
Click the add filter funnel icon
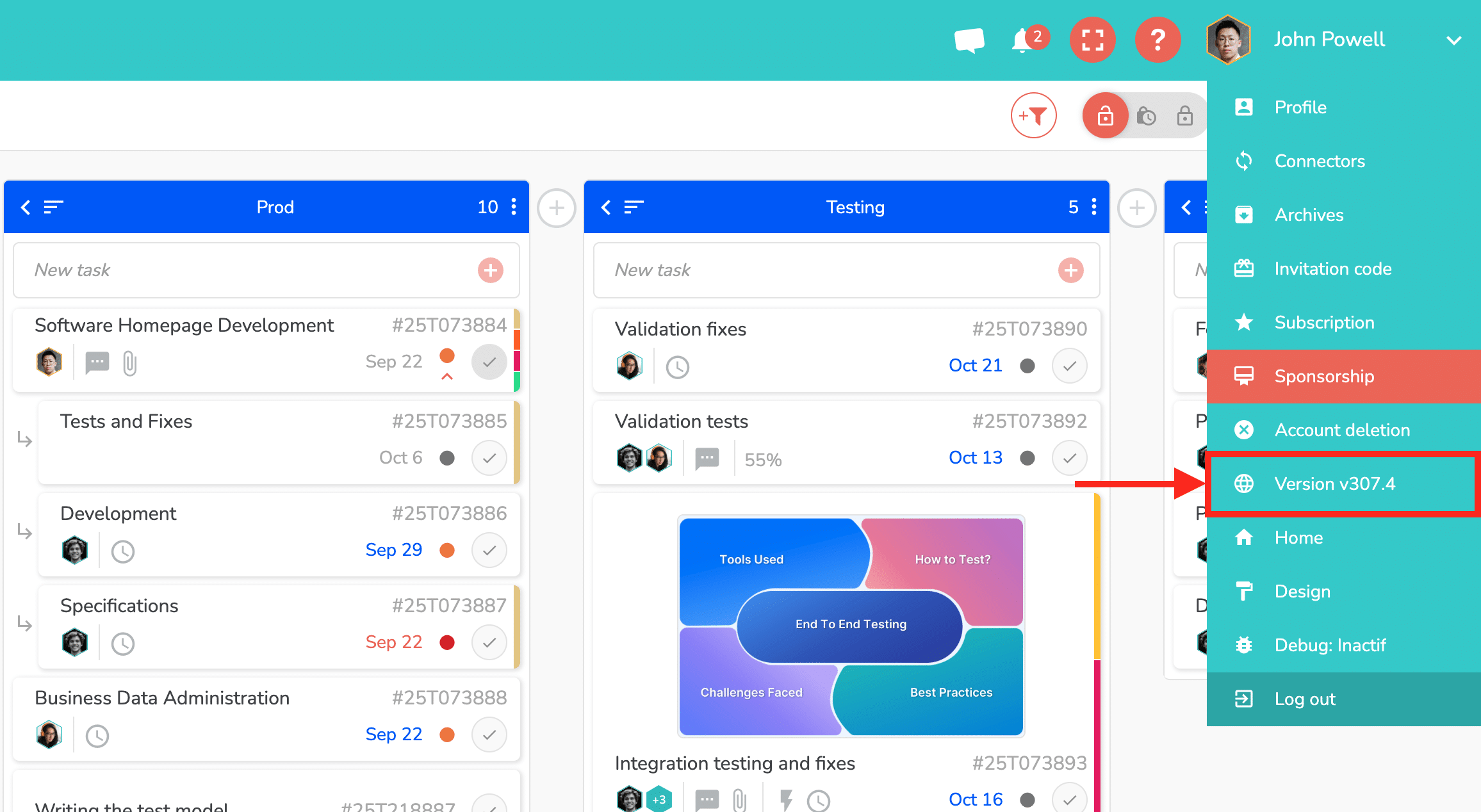[x=1033, y=116]
